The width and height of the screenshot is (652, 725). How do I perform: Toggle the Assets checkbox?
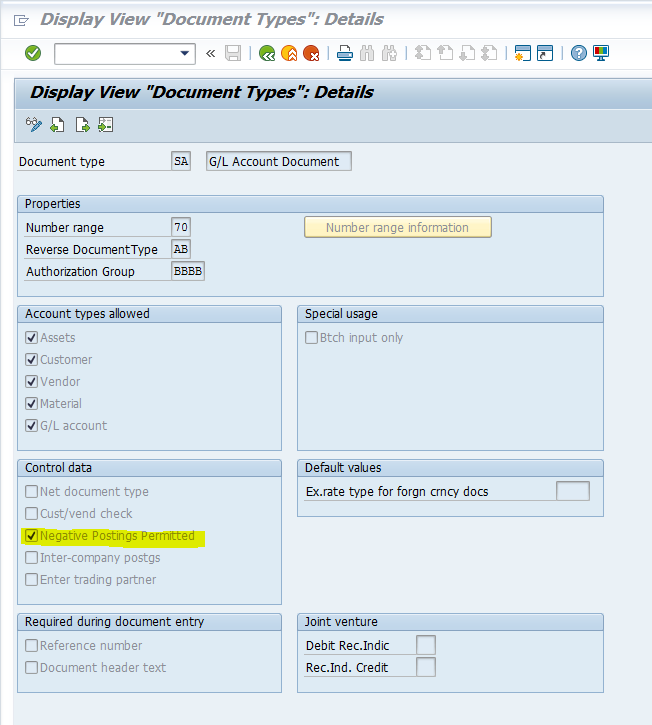pyautogui.click(x=31, y=338)
